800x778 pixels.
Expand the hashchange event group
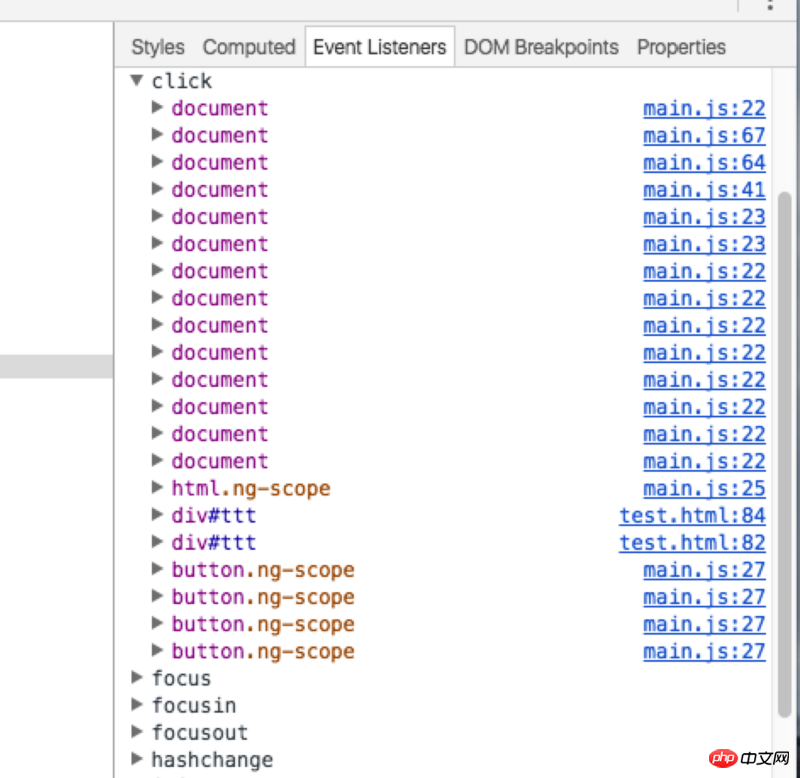pos(137,760)
